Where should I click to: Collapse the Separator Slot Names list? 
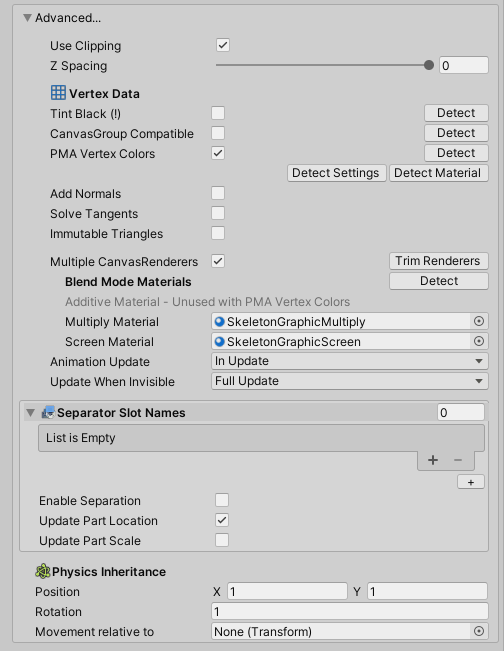[x=30, y=413]
